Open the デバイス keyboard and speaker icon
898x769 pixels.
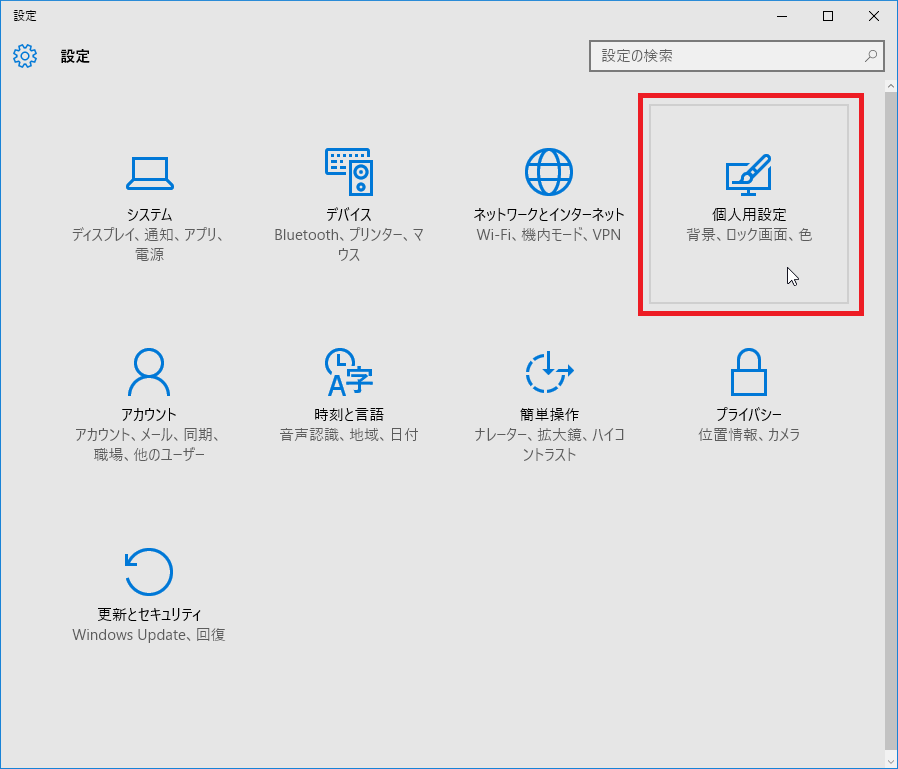pyautogui.click(x=349, y=172)
